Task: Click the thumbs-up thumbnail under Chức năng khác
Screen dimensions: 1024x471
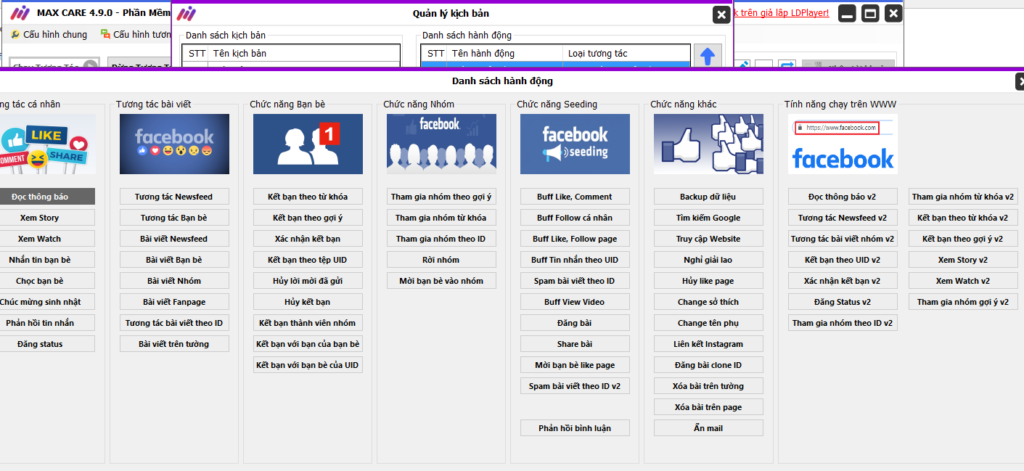Action: [x=709, y=144]
